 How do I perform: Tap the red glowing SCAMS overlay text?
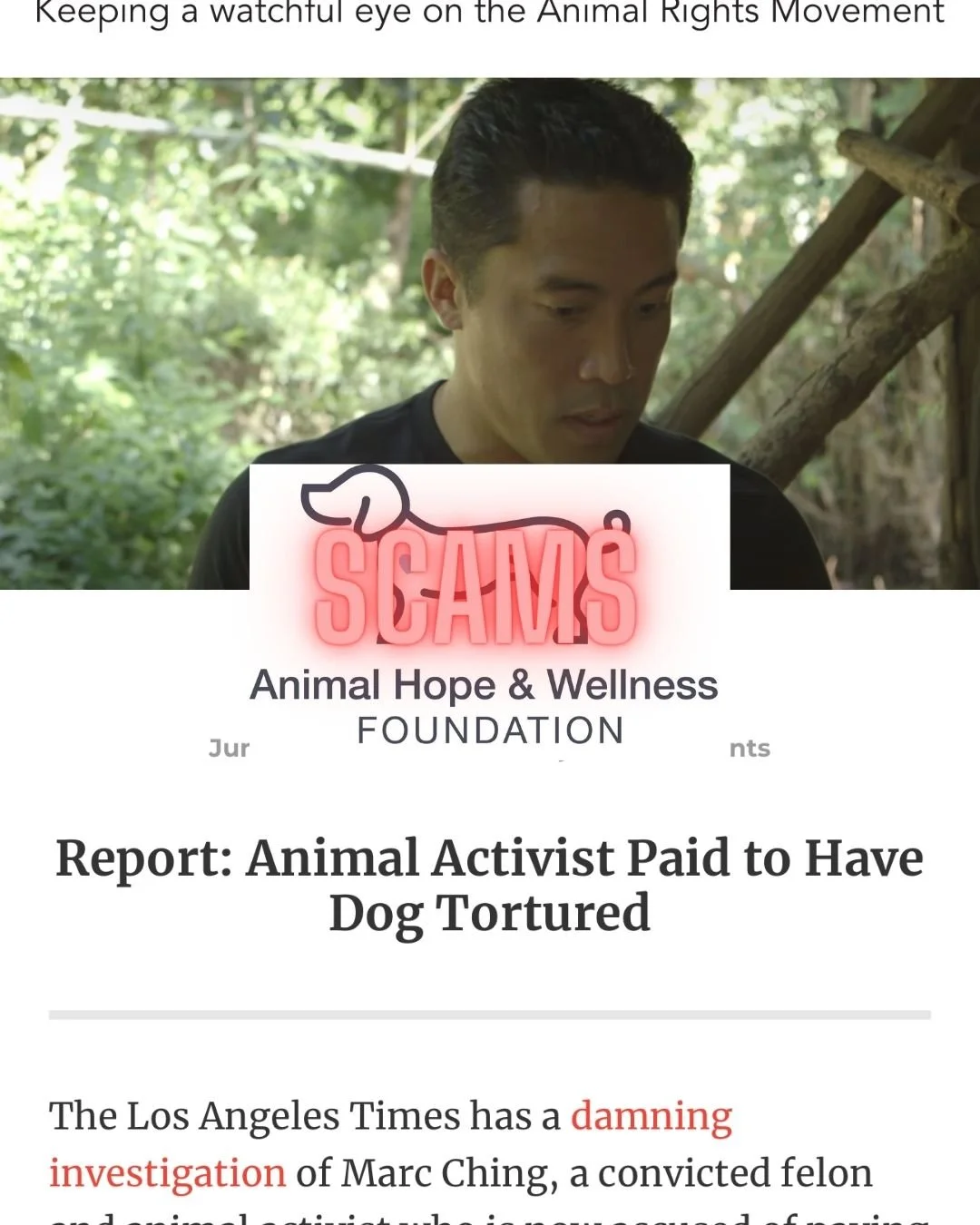click(x=475, y=588)
